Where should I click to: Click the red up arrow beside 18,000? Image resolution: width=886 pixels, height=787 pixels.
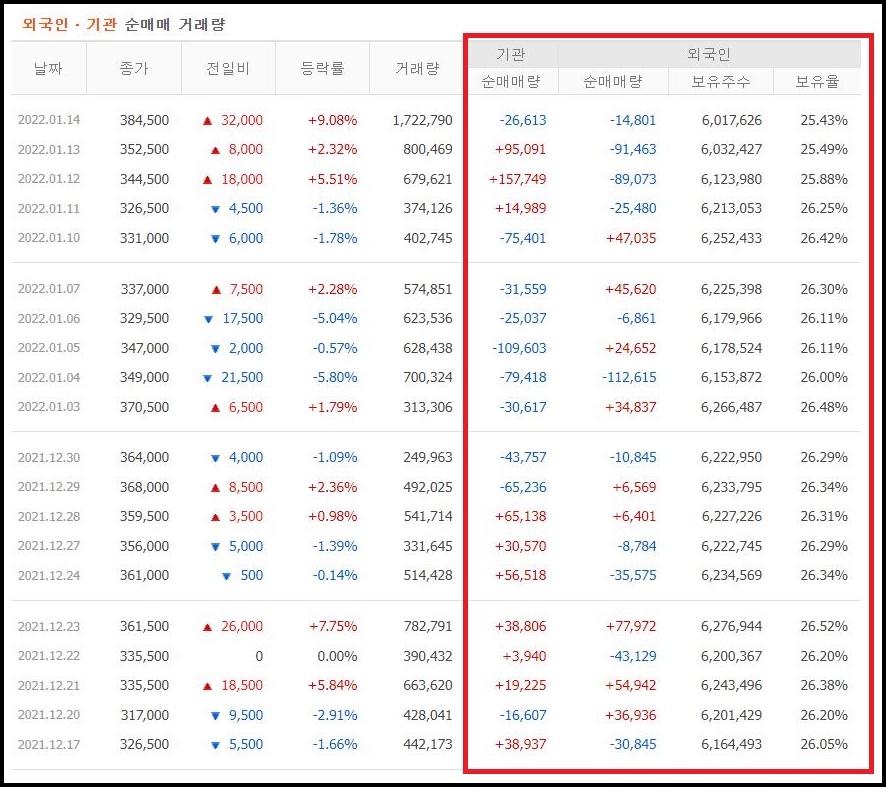click(207, 180)
